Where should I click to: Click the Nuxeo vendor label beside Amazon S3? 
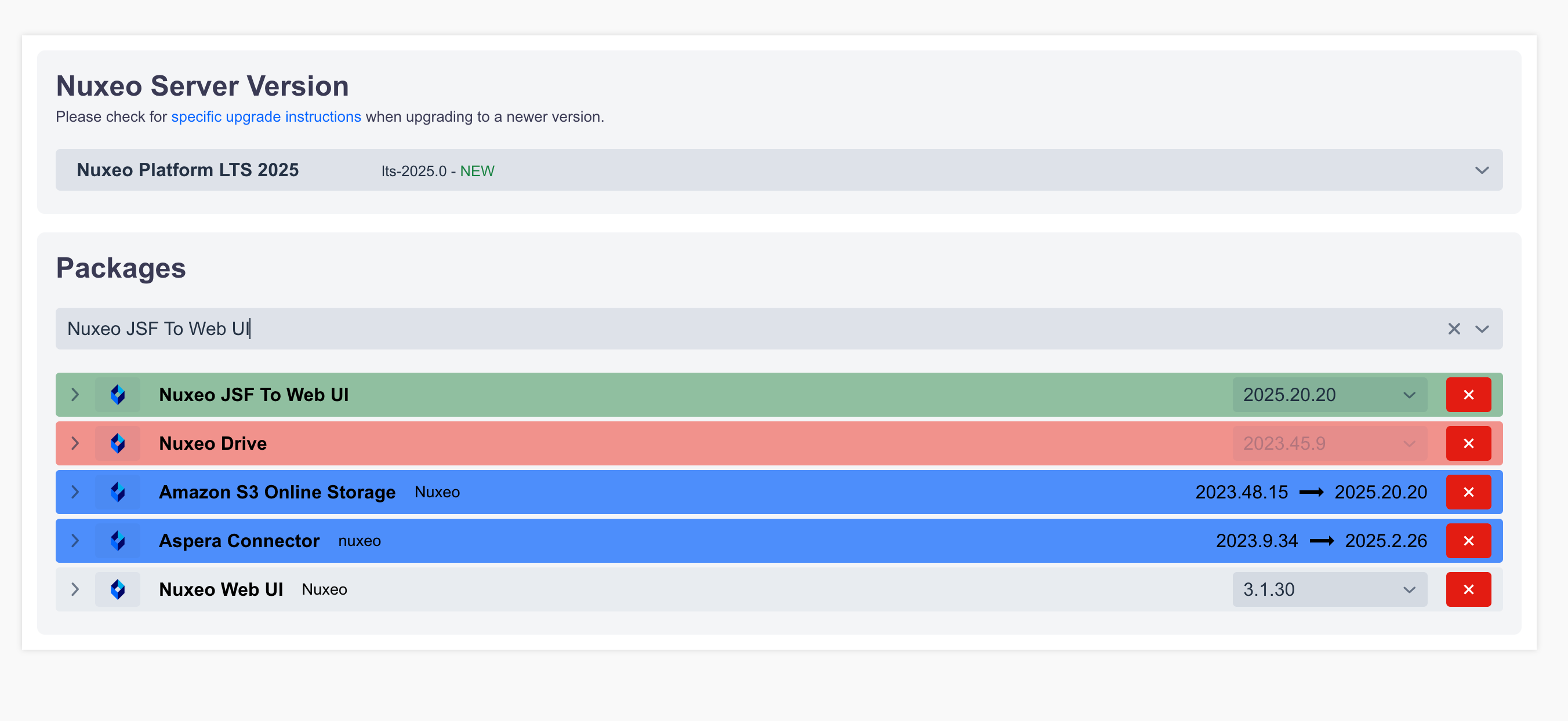(x=437, y=492)
